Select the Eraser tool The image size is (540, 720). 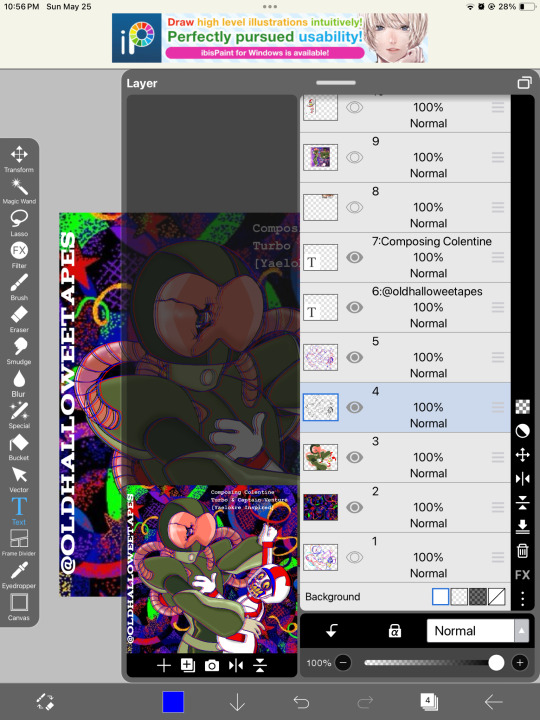click(x=19, y=319)
